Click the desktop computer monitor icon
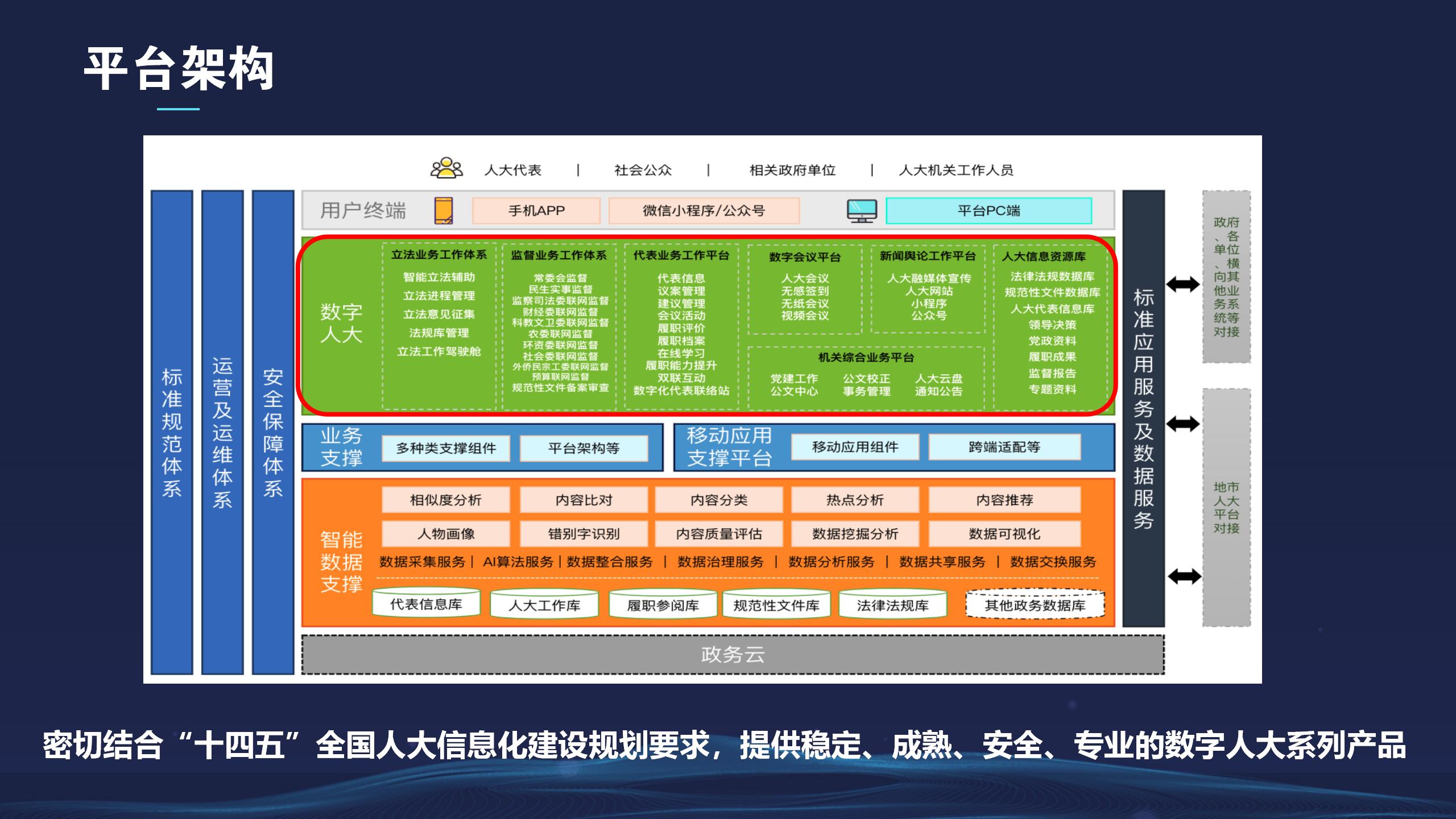The height and width of the screenshot is (819, 1456). (x=862, y=210)
